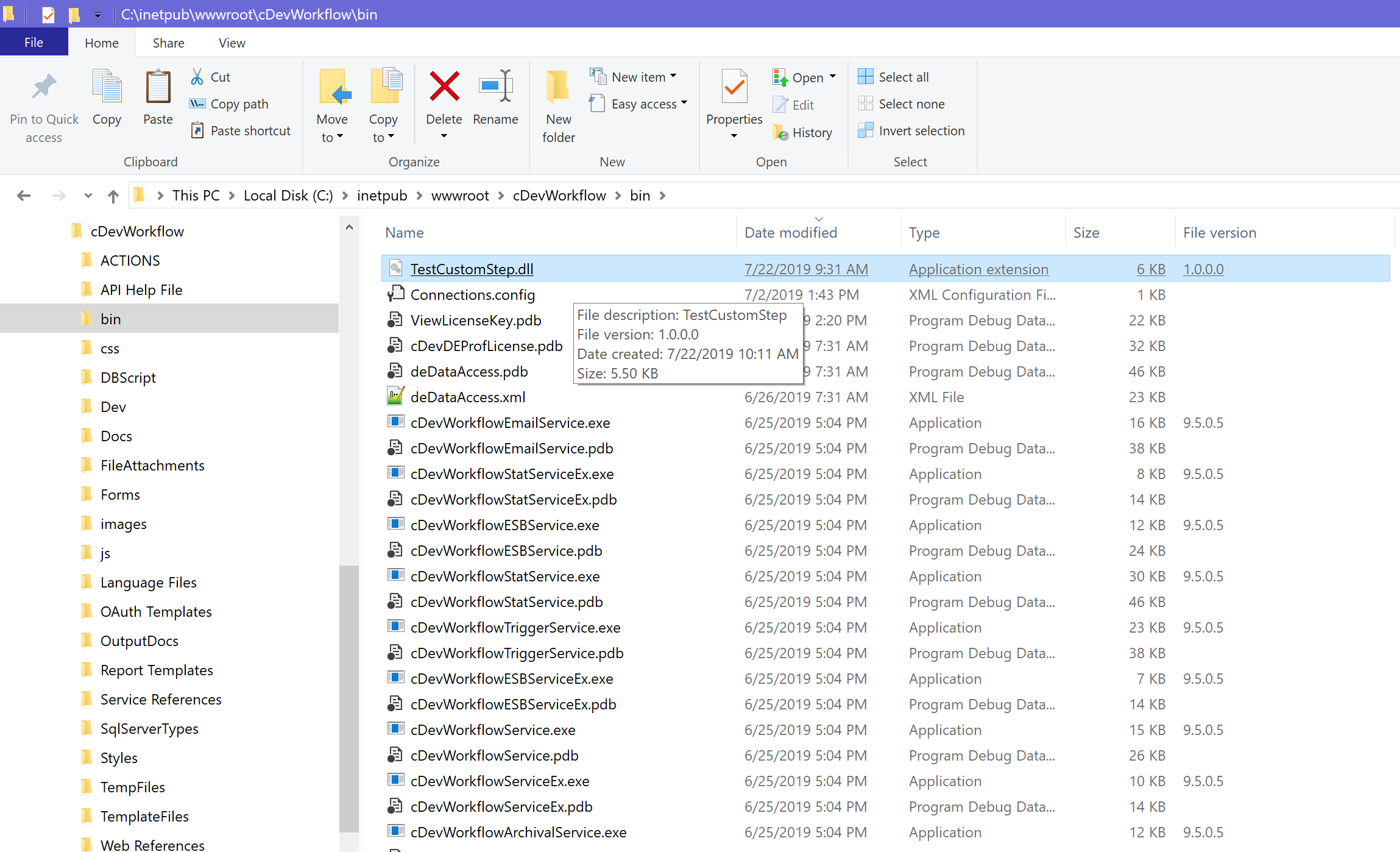Viewport: 1400px width, 852px height.
Task: Click the Select none icon
Action: 865,104
